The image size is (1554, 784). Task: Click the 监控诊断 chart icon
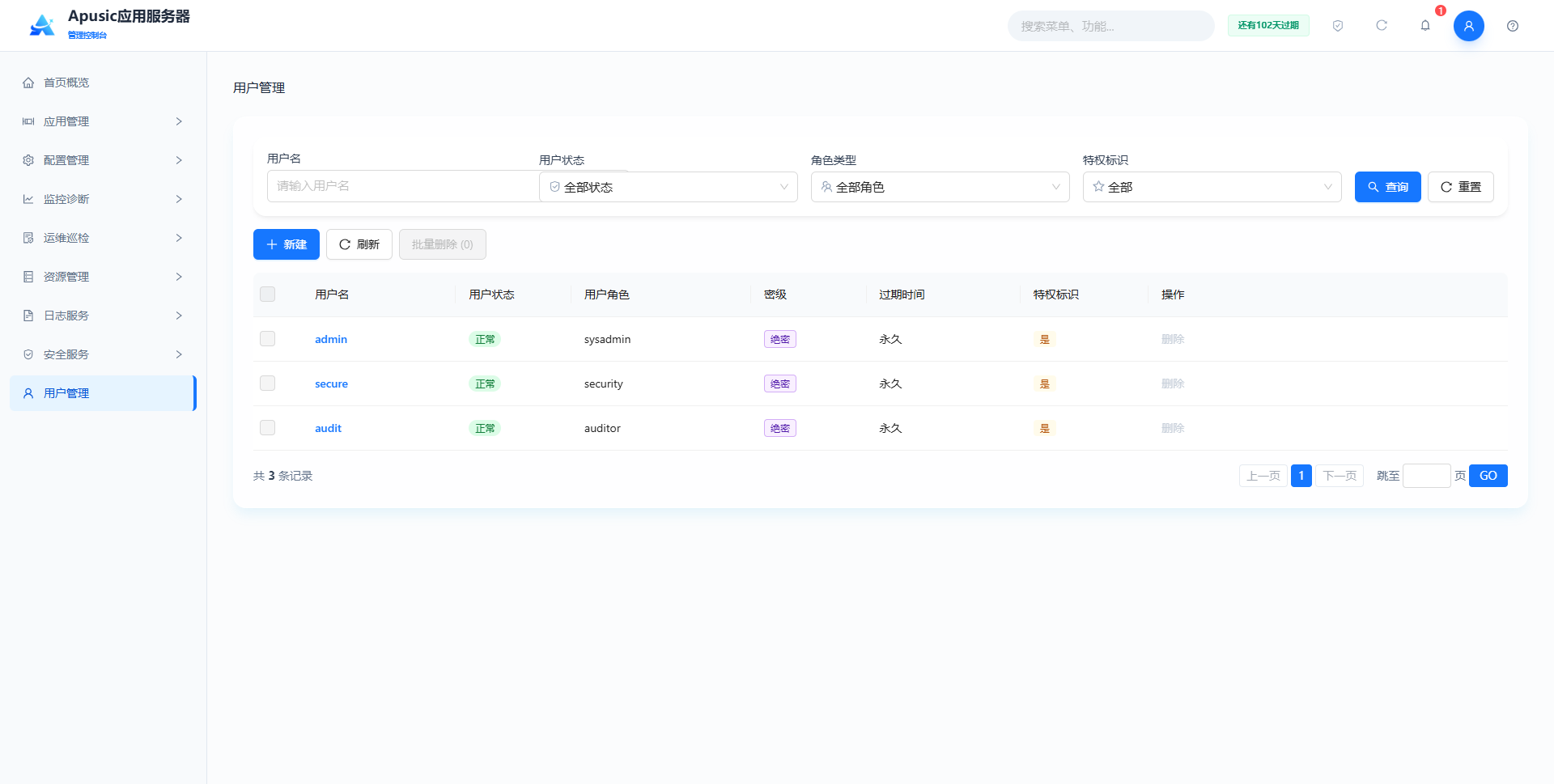[28, 199]
